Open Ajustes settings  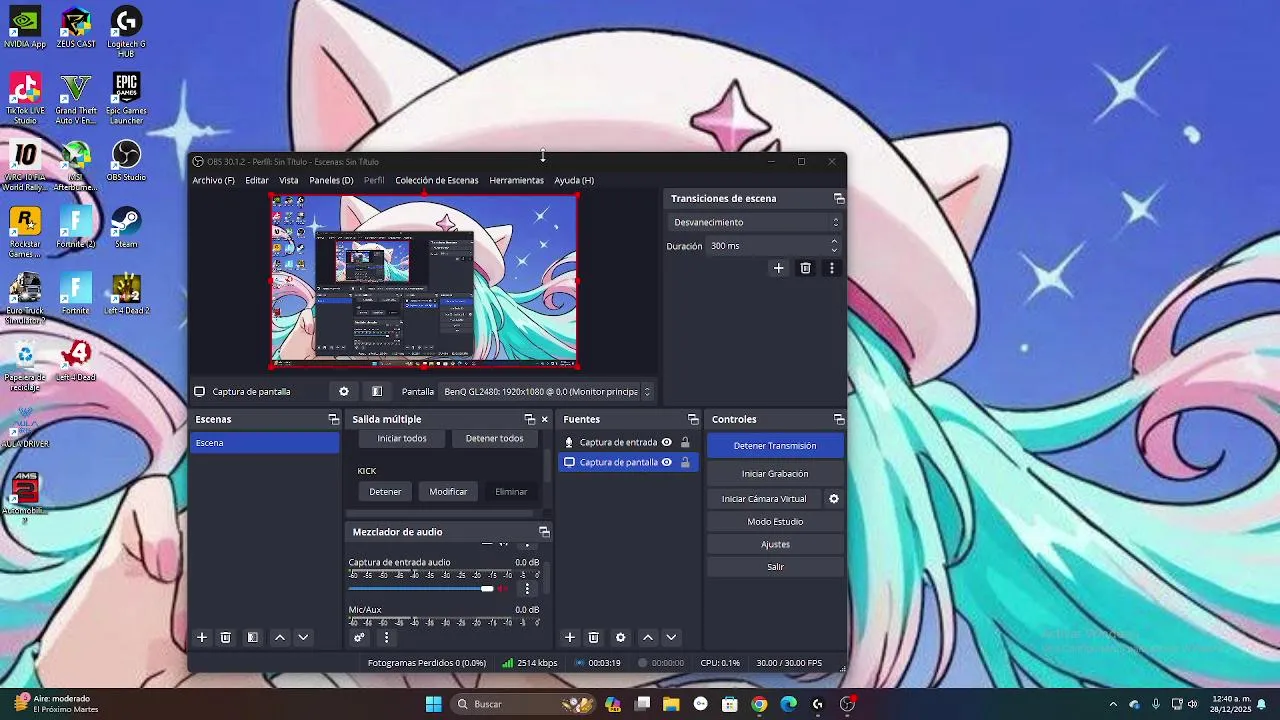[775, 545]
